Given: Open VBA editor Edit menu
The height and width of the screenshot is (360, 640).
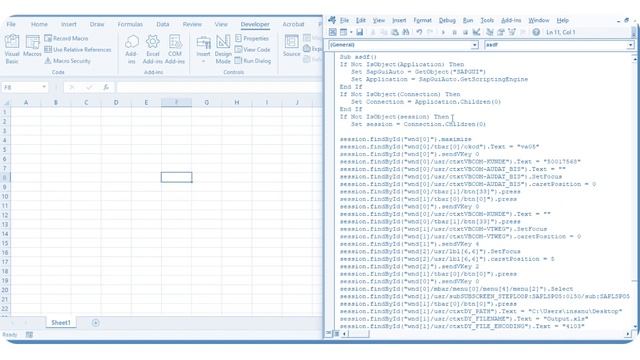Looking at the screenshot, I should click(361, 20).
